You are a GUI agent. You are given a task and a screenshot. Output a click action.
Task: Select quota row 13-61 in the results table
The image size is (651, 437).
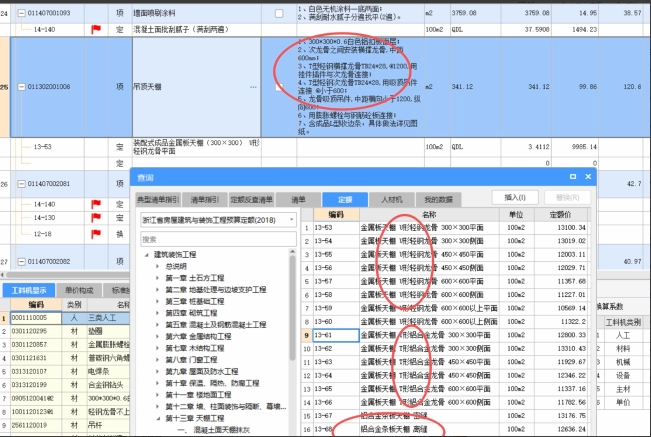[329, 335]
